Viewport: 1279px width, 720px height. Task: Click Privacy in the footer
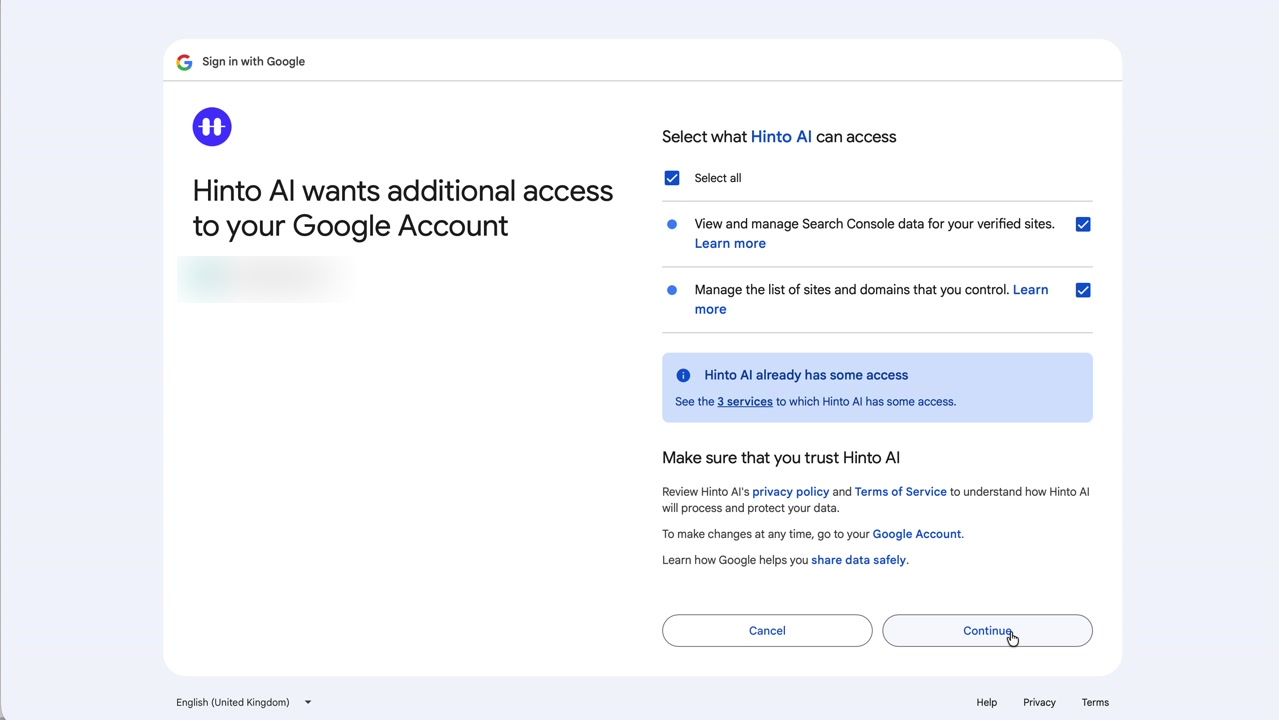point(1039,702)
